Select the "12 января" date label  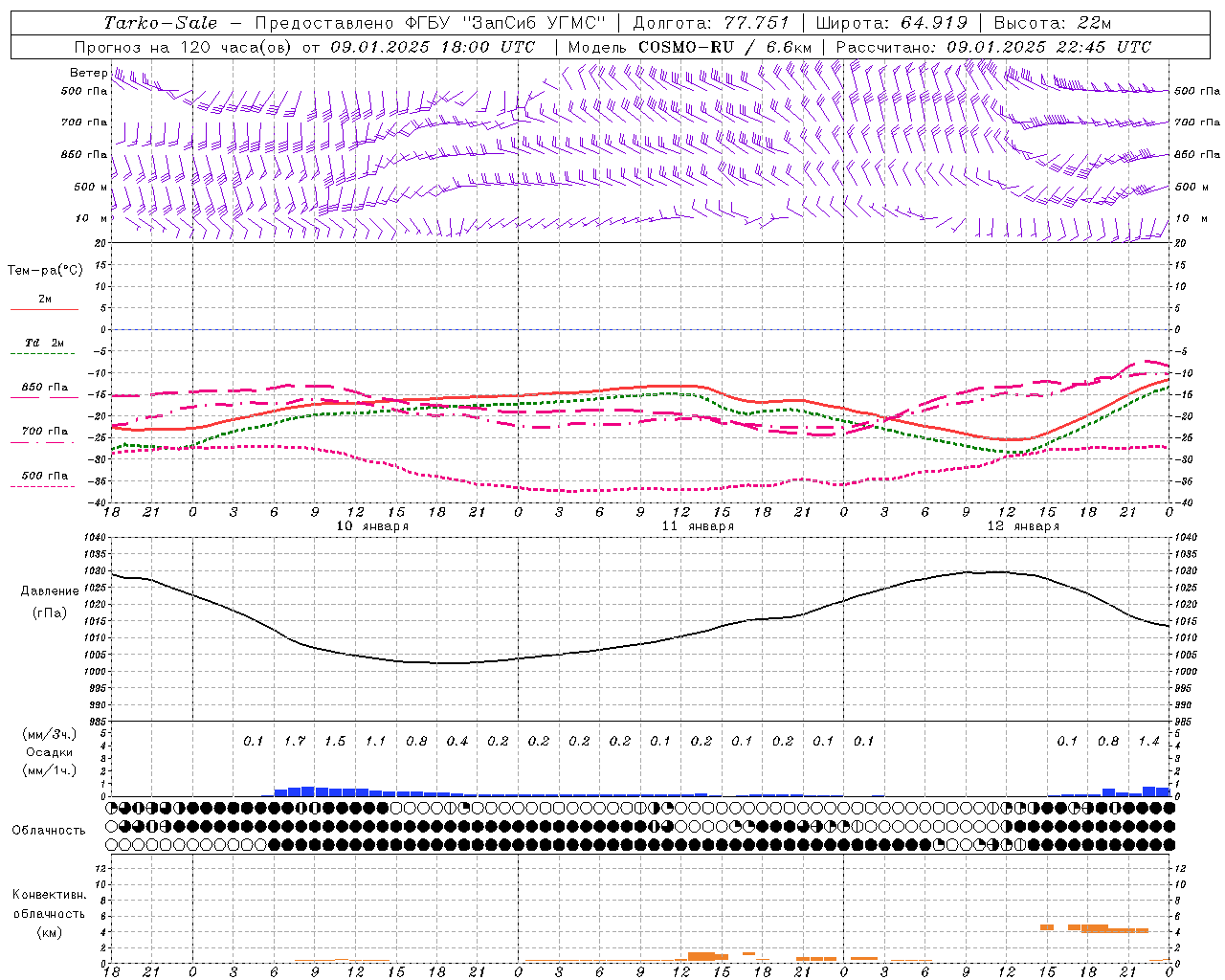pos(1023,526)
